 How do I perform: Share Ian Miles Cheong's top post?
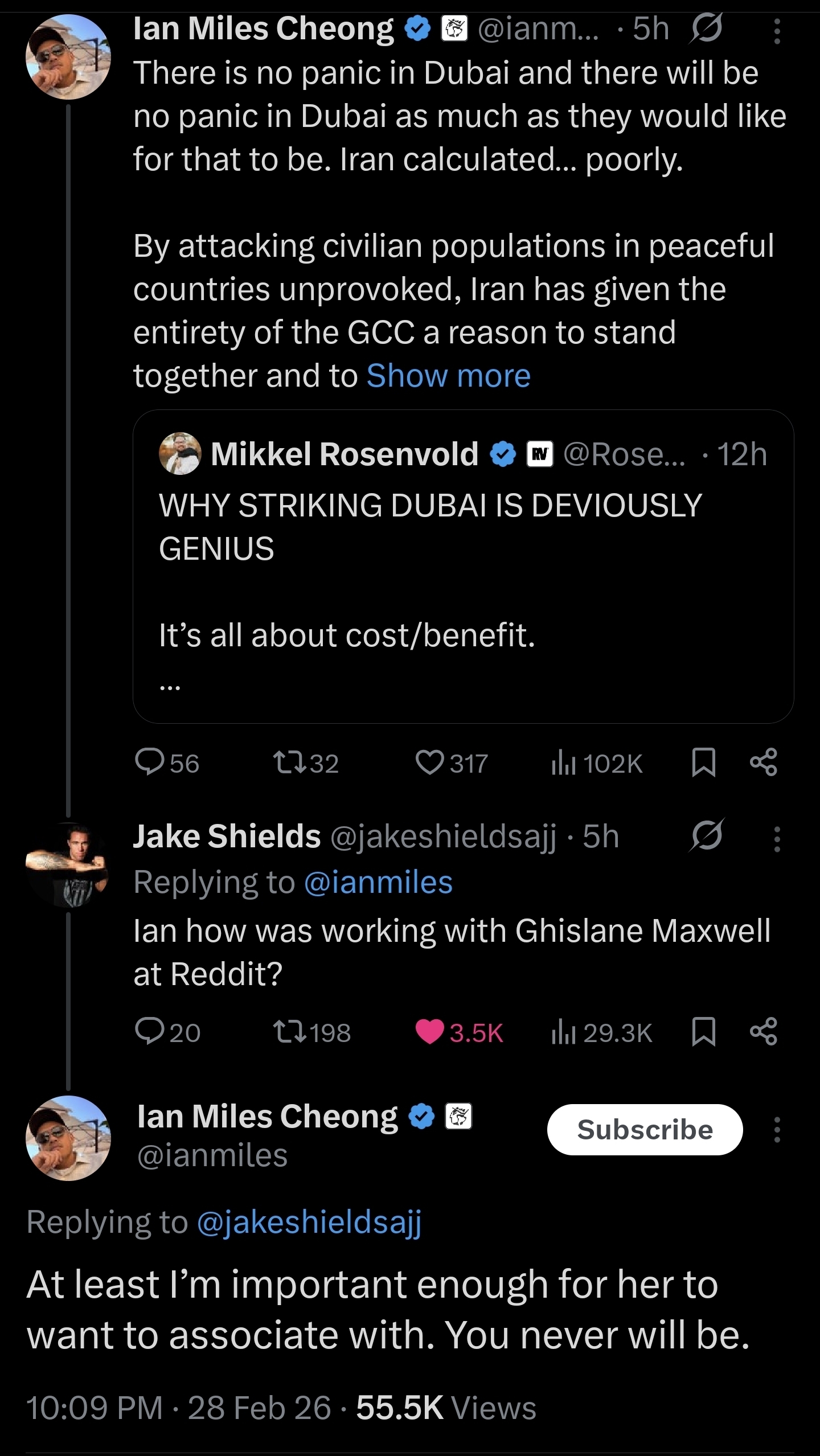(764, 762)
